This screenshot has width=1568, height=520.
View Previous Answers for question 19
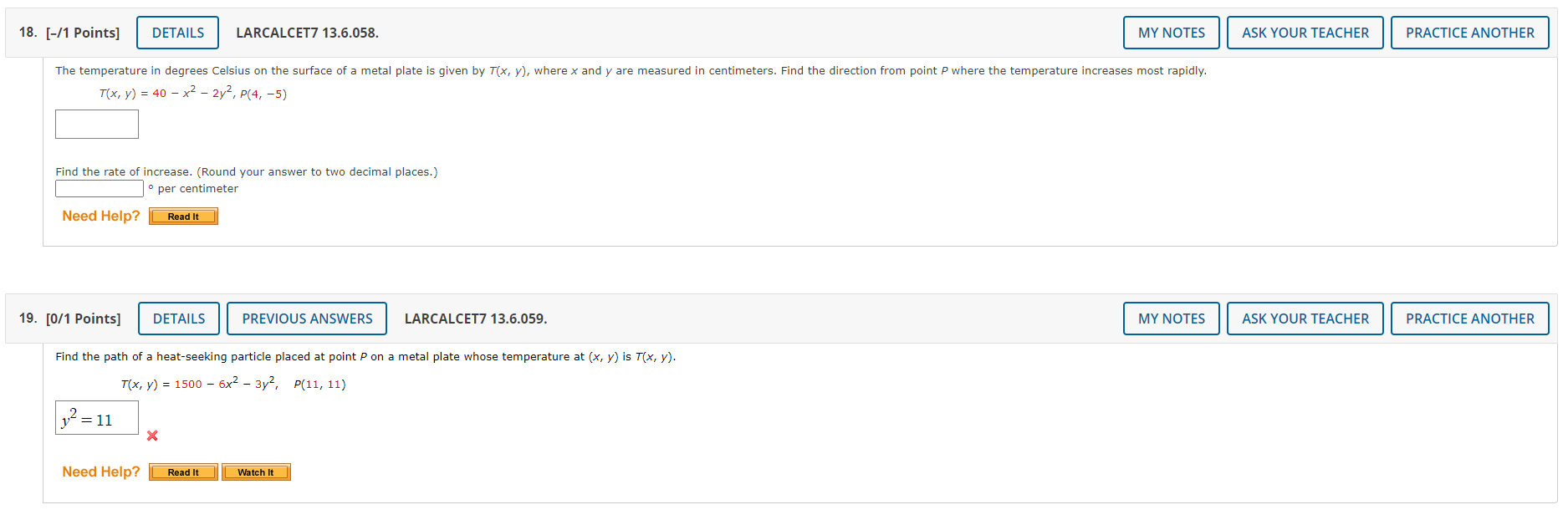(x=307, y=319)
